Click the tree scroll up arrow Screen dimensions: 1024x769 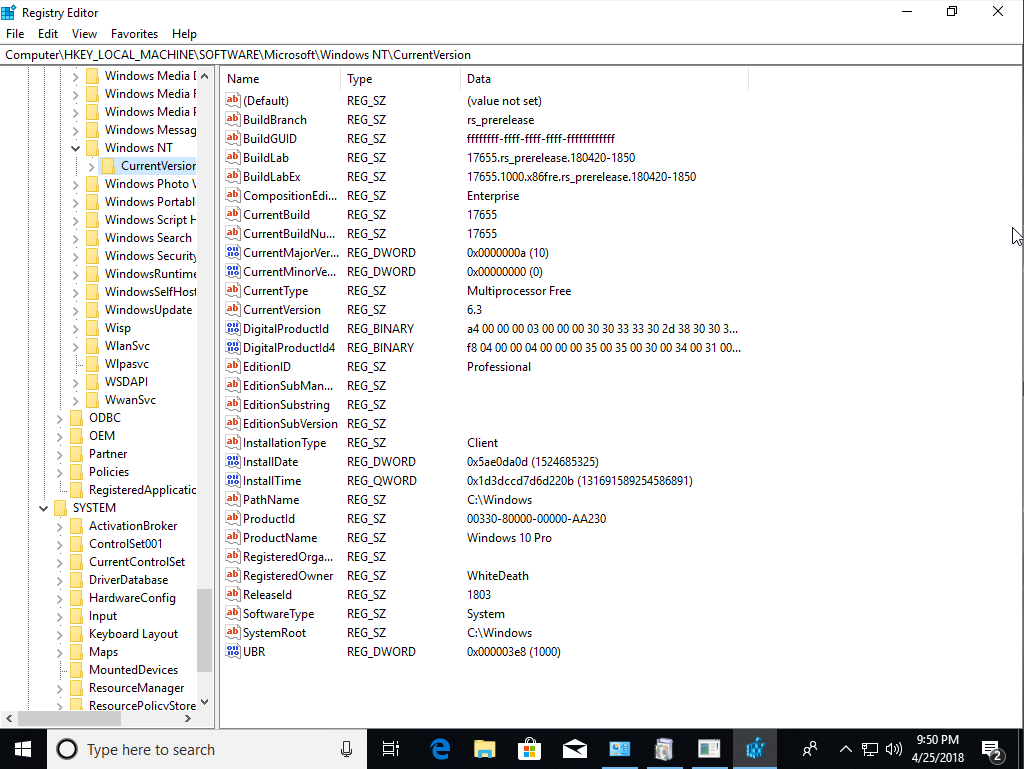pos(204,76)
